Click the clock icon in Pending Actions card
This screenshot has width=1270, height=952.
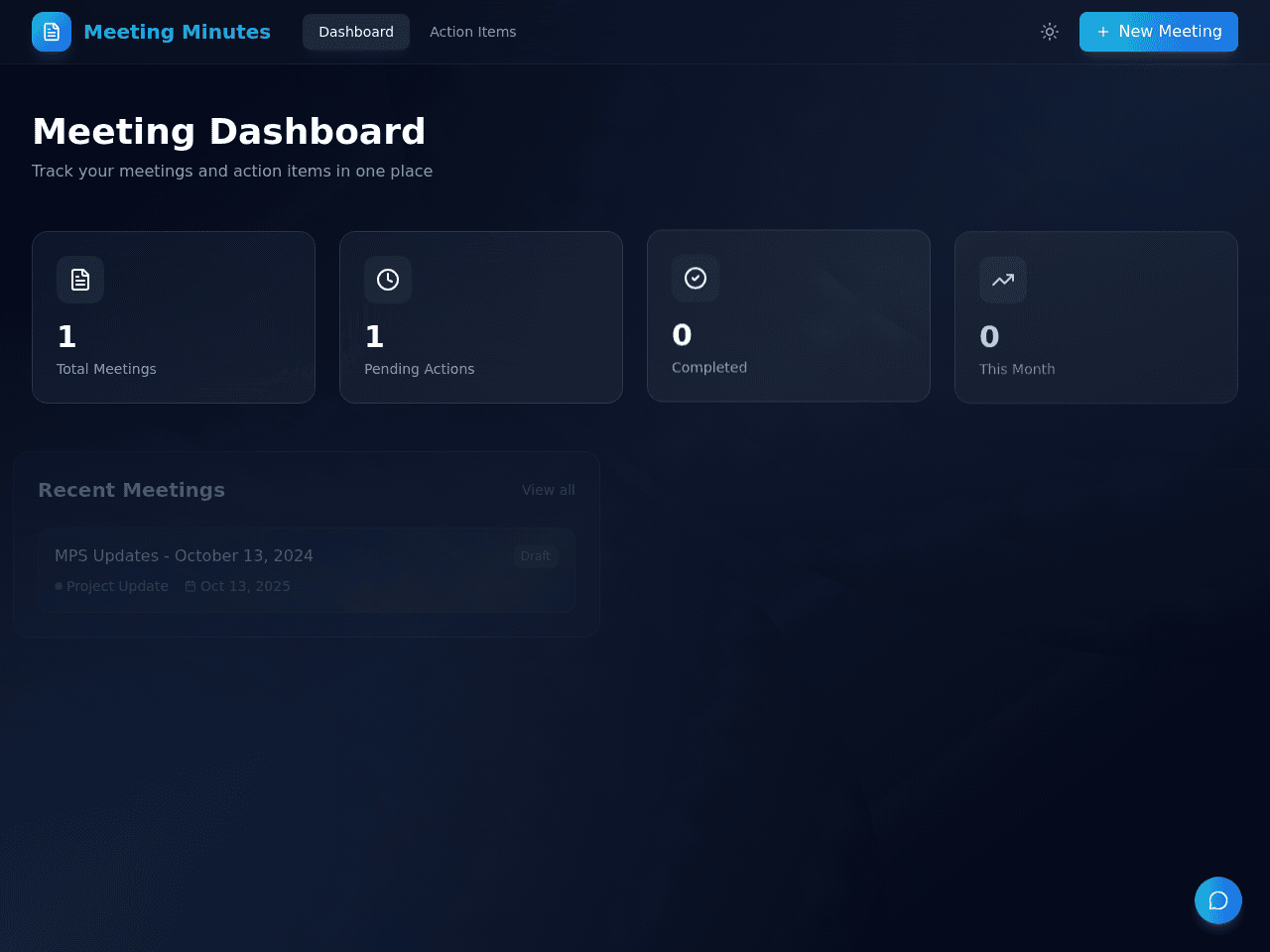pyautogui.click(x=388, y=280)
